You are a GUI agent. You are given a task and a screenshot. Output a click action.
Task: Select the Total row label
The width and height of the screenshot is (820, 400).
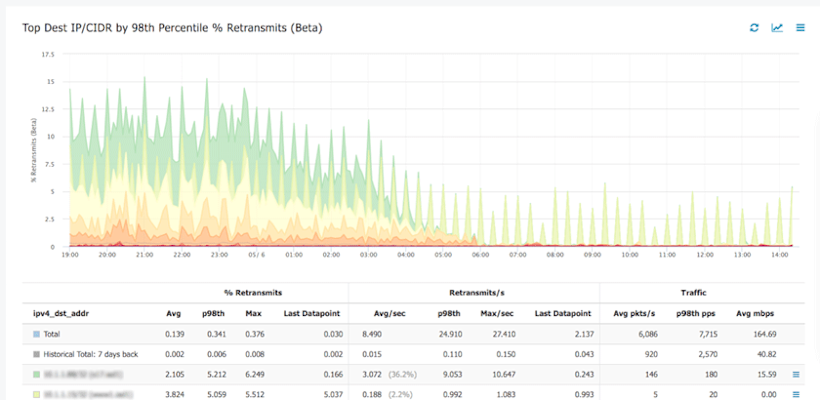pyautogui.click(x=51, y=334)
